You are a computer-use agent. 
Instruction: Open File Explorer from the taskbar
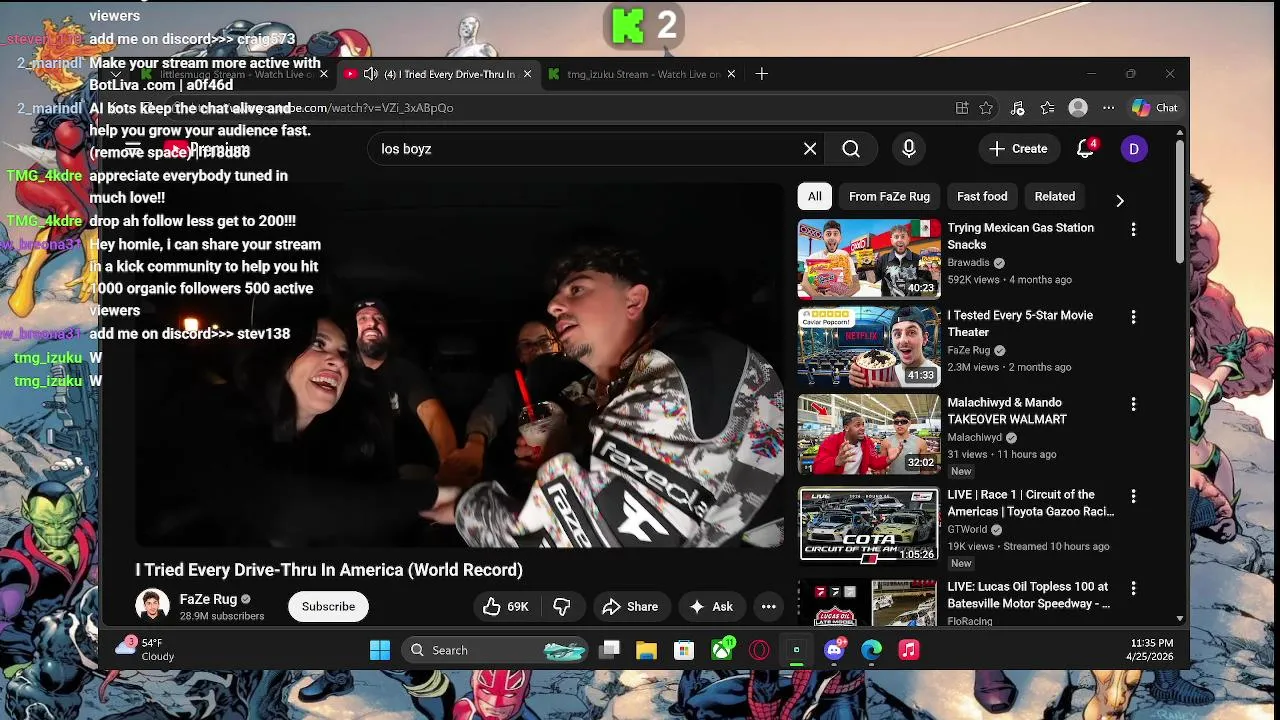pos(646,650)
